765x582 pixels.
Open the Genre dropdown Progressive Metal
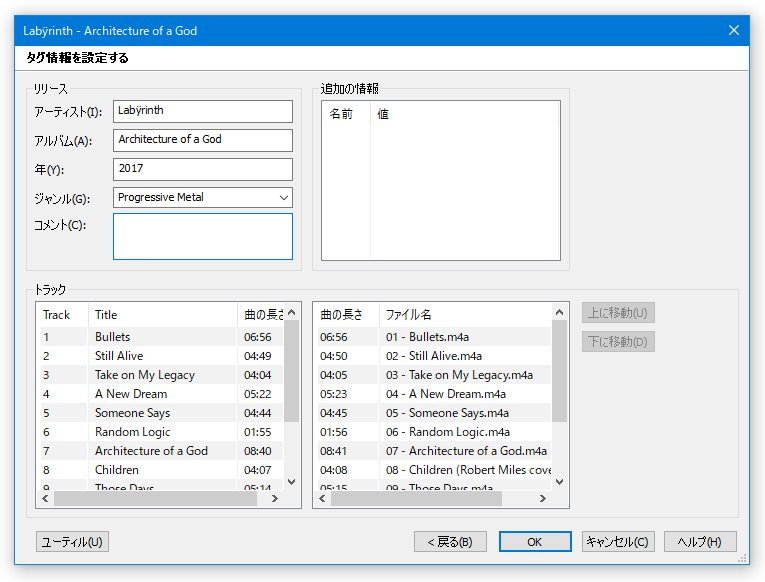[x=202, y=198]
